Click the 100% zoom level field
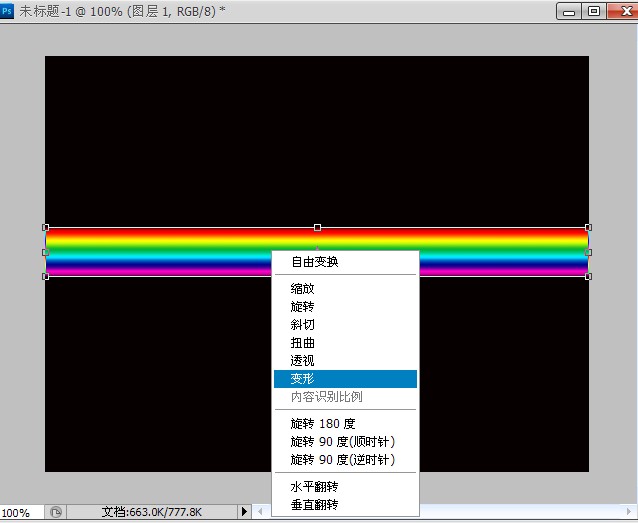Viewport: 638px width, 523px height. [x=21, y=512]
